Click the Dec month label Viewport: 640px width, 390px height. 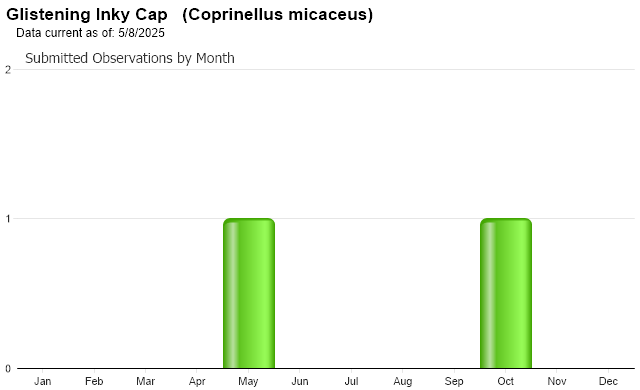[608, 381]
